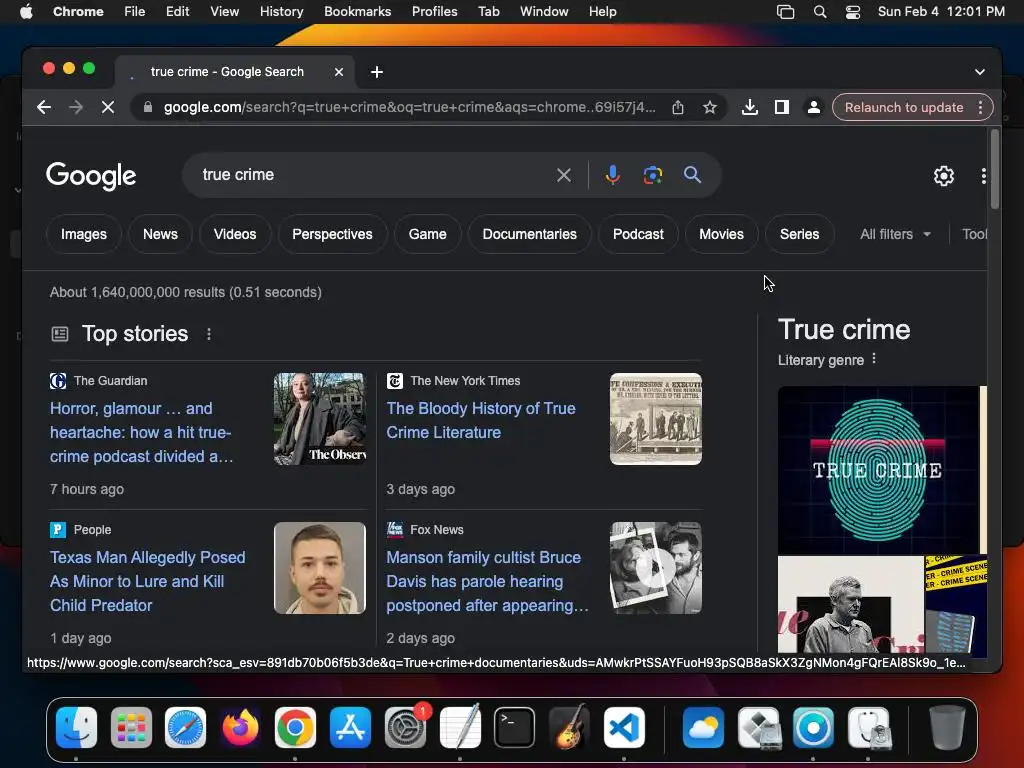1024x768 pixels.
Task: Open the Apple menu
Action: 26,12
